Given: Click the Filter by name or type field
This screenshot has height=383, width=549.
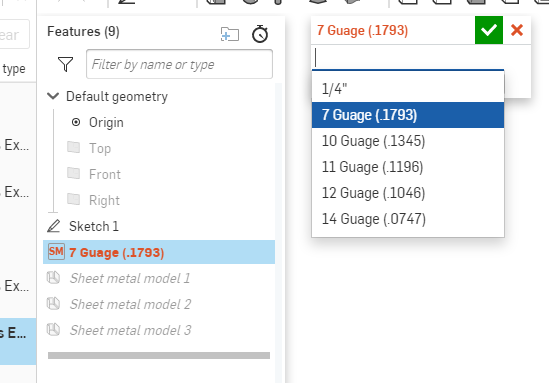Looking at the screenshot, I should 179,64.
